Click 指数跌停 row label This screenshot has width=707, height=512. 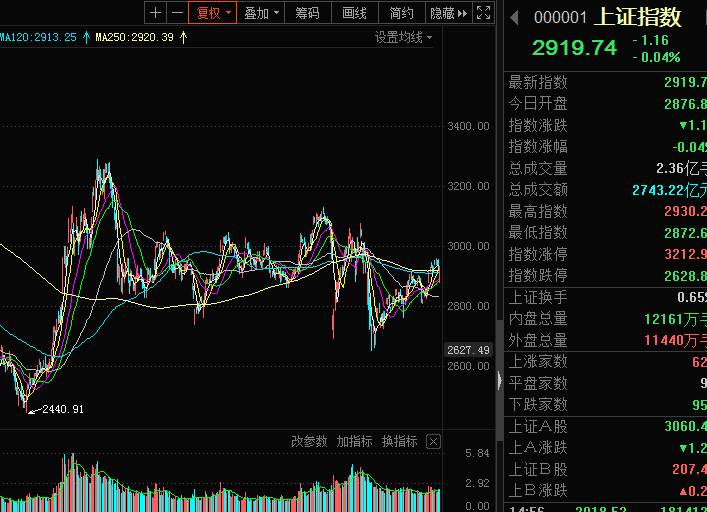538,275
